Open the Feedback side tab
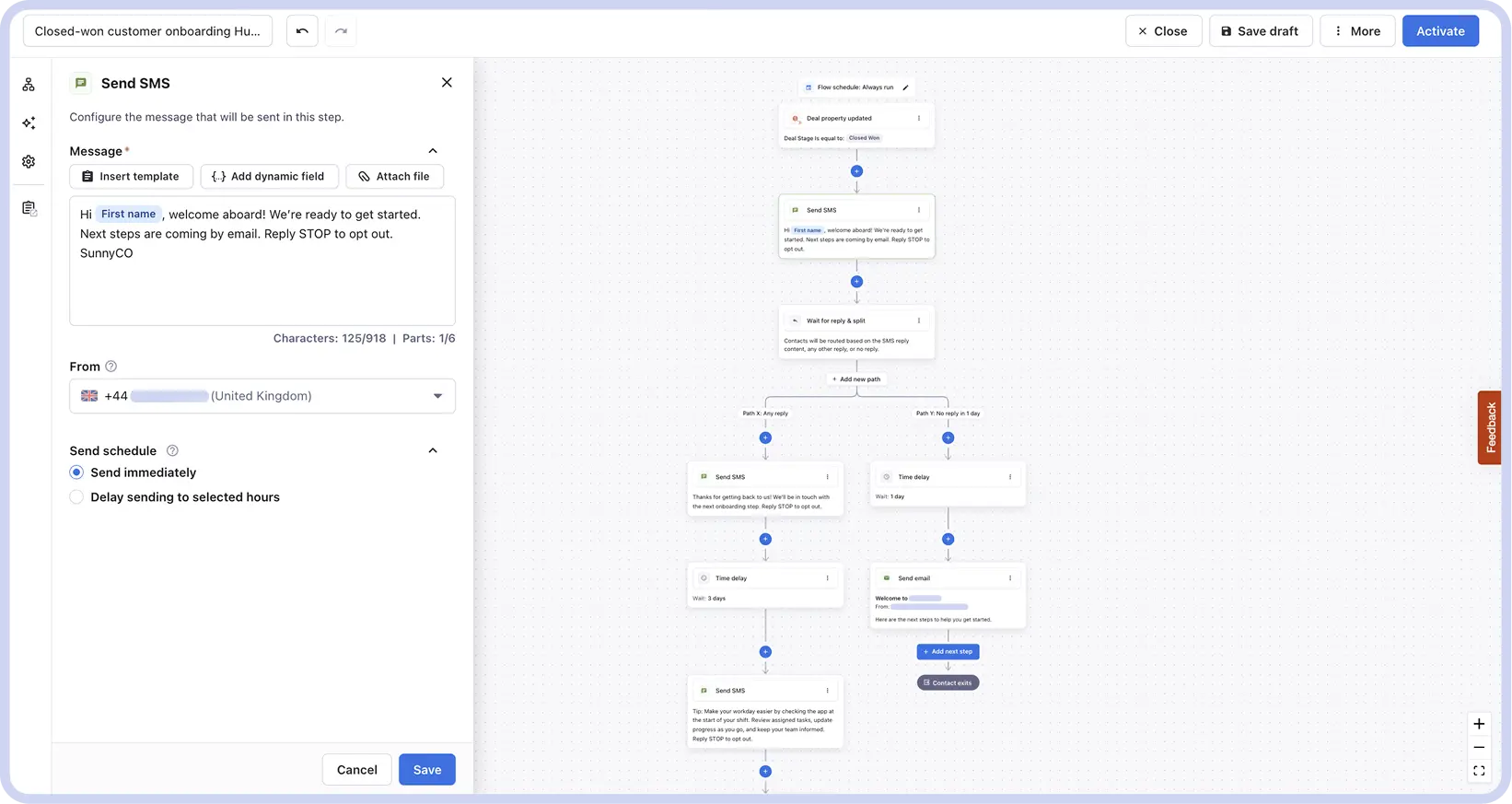 [x=1490, y=427]
